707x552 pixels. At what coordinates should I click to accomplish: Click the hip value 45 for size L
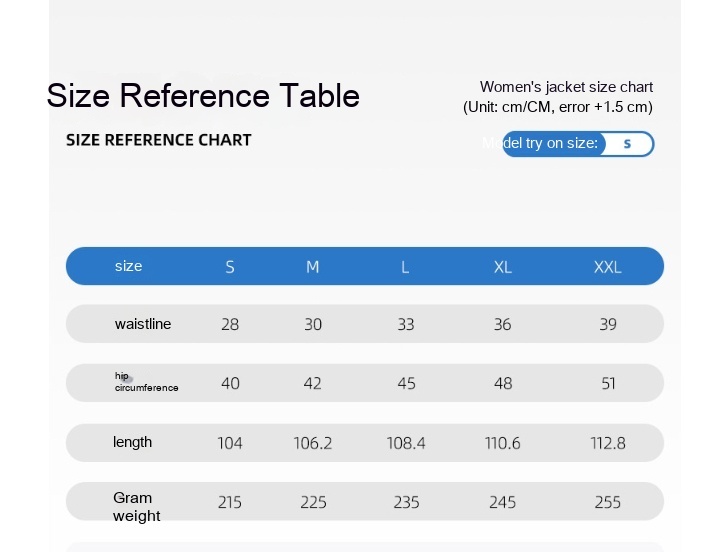[x=406, y=384]
